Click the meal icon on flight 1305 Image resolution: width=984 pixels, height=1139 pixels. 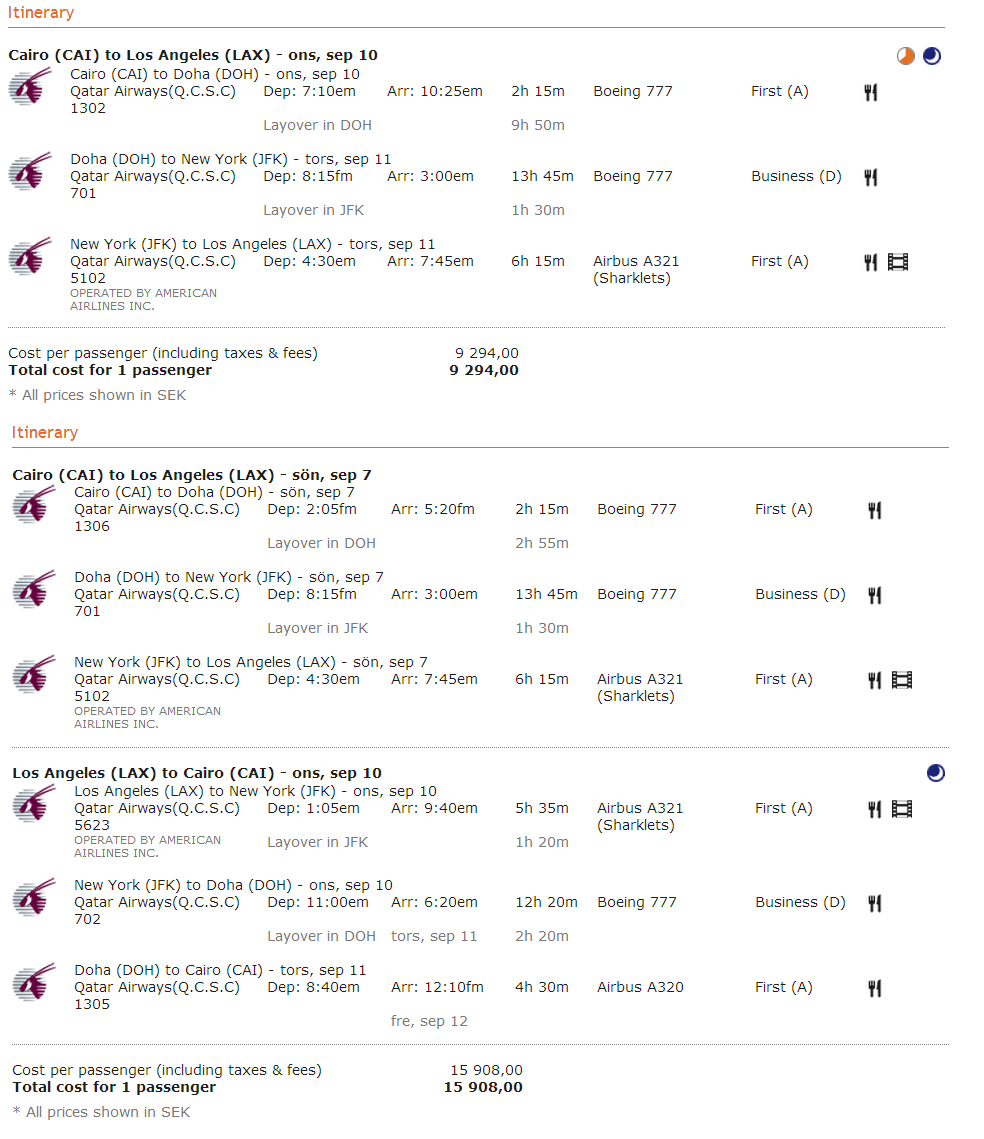(x=875, y=989)
